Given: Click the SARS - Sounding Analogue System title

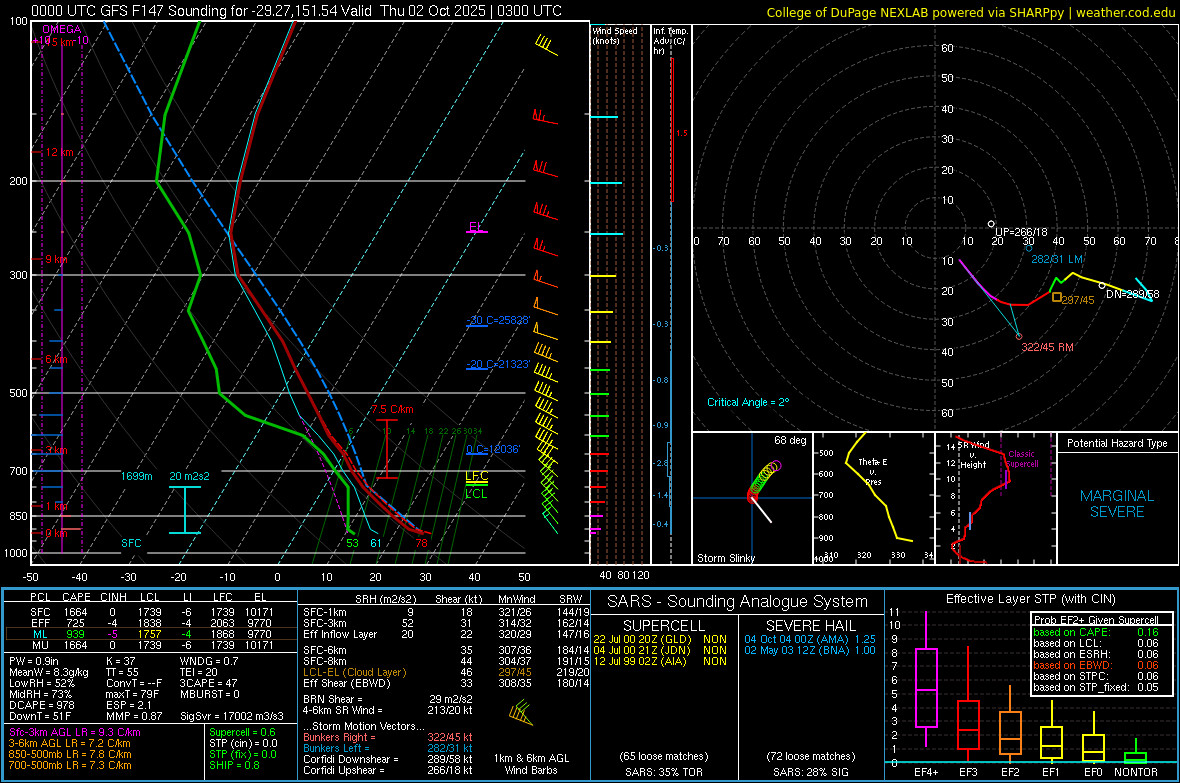Looking at the screenshot, I should (737, 601).
